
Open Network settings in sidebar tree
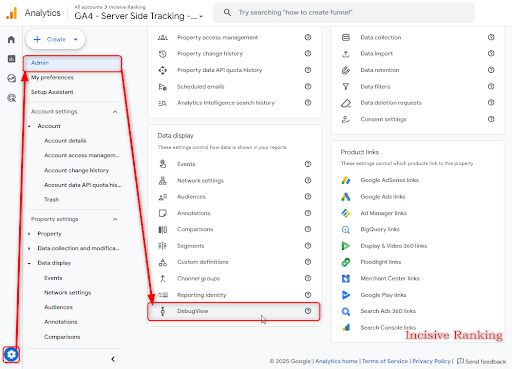[x=67, y=292]
